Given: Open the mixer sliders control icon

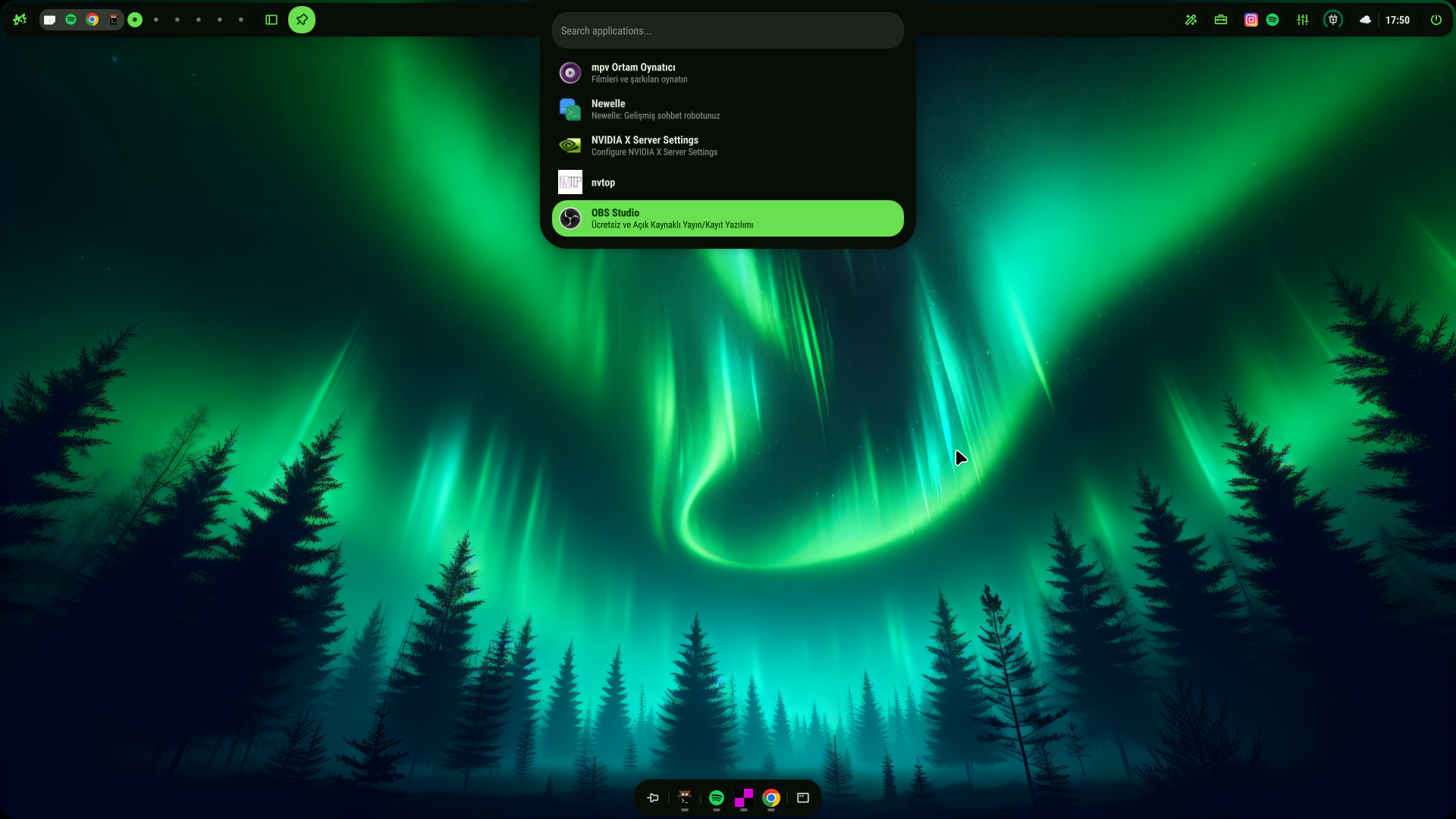Looking at the screenshot, I should pyautogui.click(x=1303, y=20).
